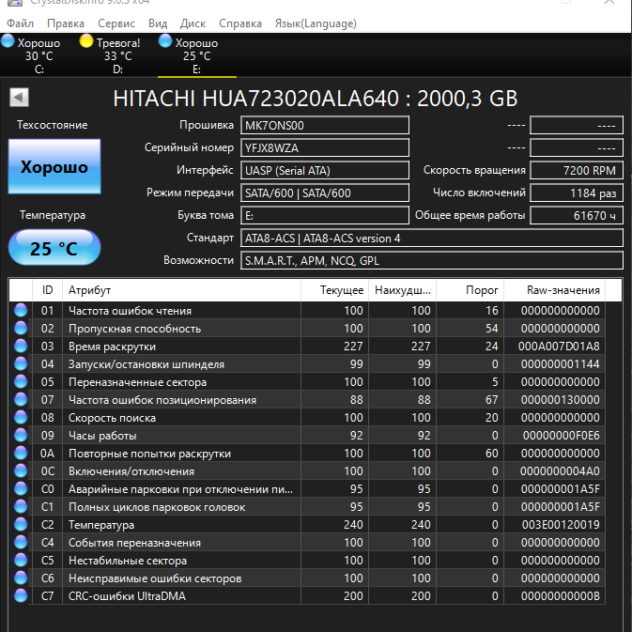The image size is (632, 632).
Task: Click the interface field UASP (Serial ATA)
Action: [x=325, y=170]
